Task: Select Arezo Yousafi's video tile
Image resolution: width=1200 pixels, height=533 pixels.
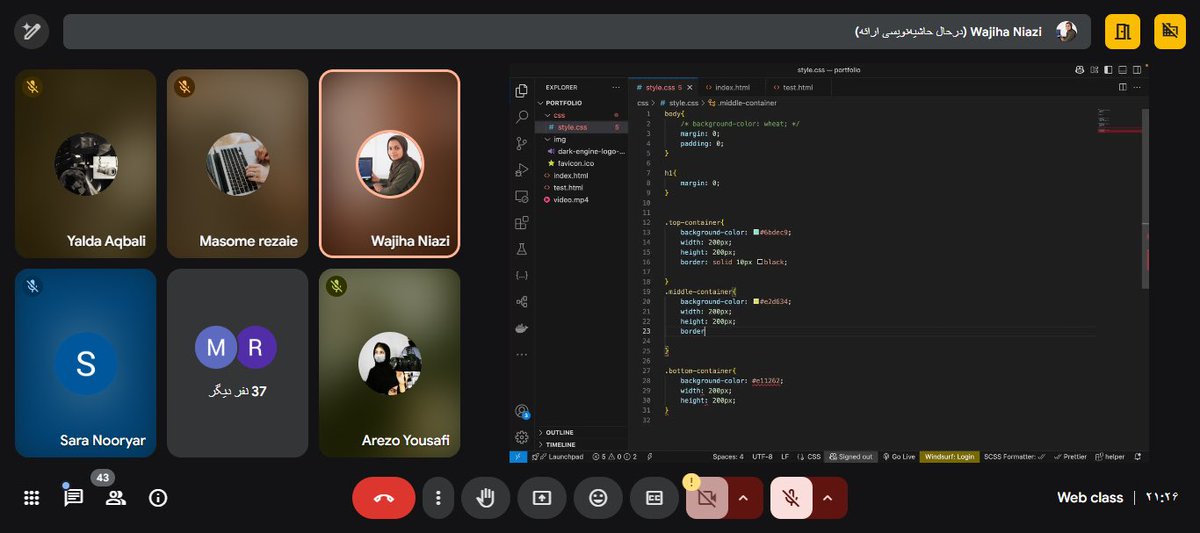Action: pos(390,363)
